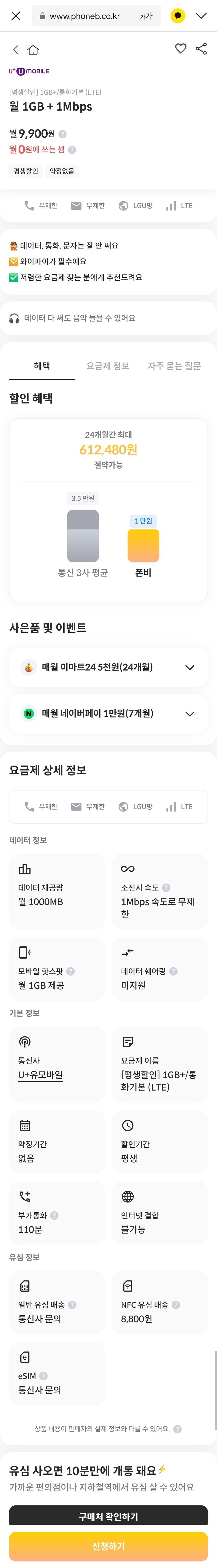Go to home via house icon

tap(33, 50)
